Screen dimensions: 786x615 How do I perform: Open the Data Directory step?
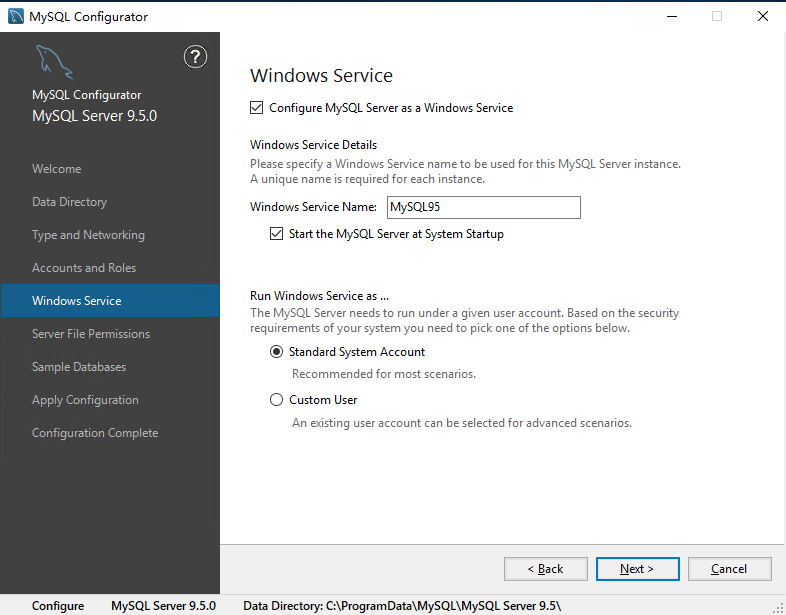tap(70, 201)
